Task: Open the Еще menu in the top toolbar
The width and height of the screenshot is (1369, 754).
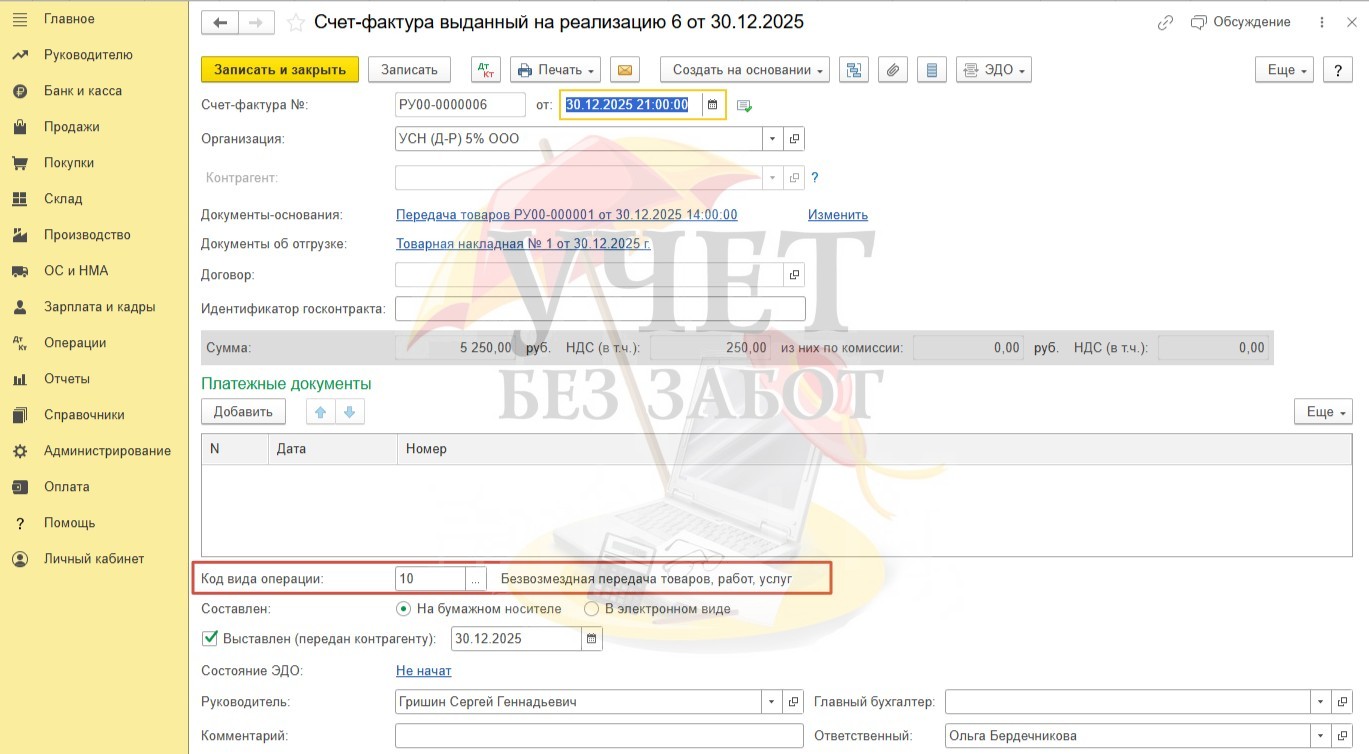Action: [x=1284, y=70]
